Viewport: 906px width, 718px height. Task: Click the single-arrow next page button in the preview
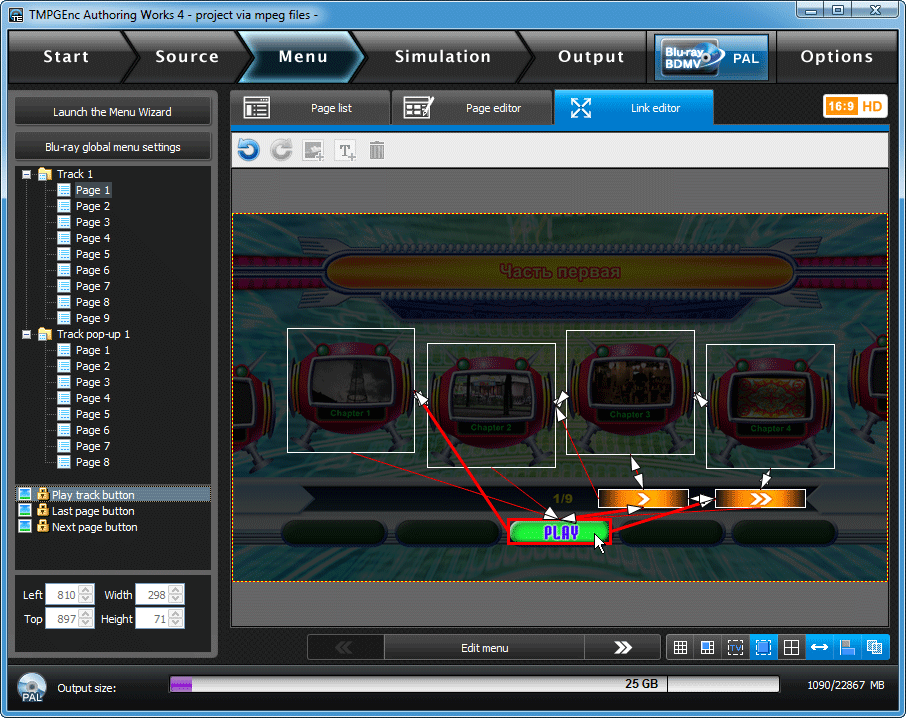coord(643,498)
